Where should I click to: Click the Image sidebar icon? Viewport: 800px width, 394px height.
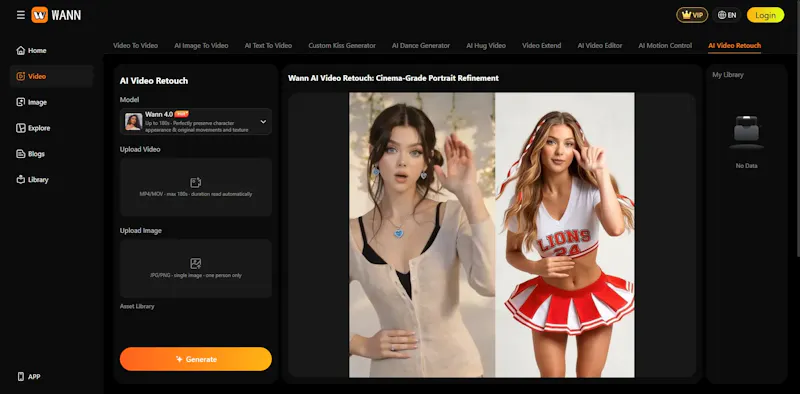20,102
